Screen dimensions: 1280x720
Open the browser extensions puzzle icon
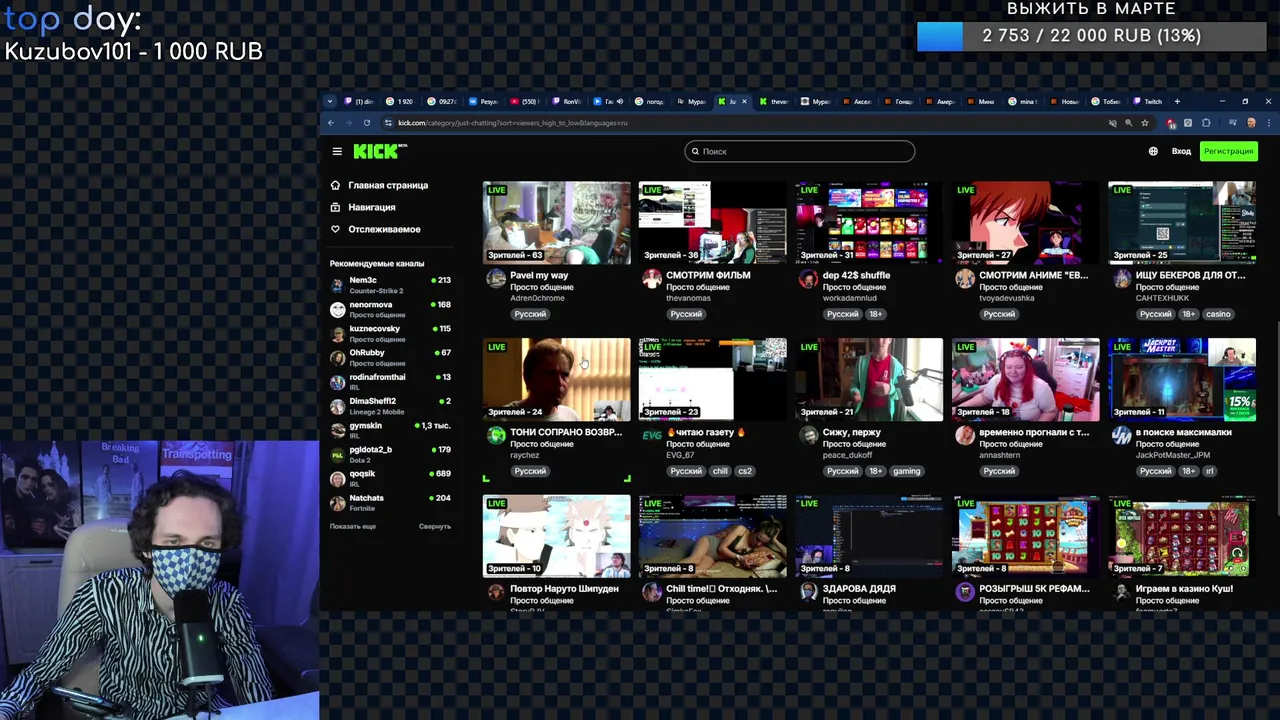click(1206, 123)
